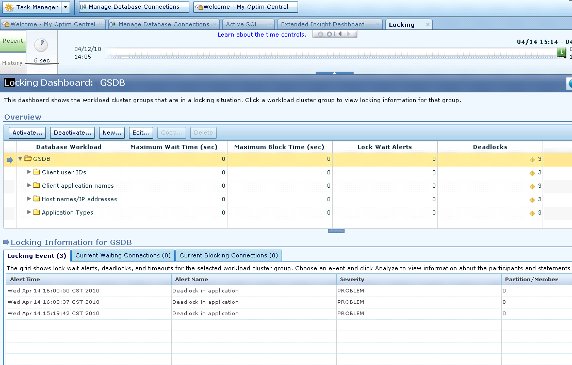
Task: Expand the Client application names node
Action: (x=29, y=185)
